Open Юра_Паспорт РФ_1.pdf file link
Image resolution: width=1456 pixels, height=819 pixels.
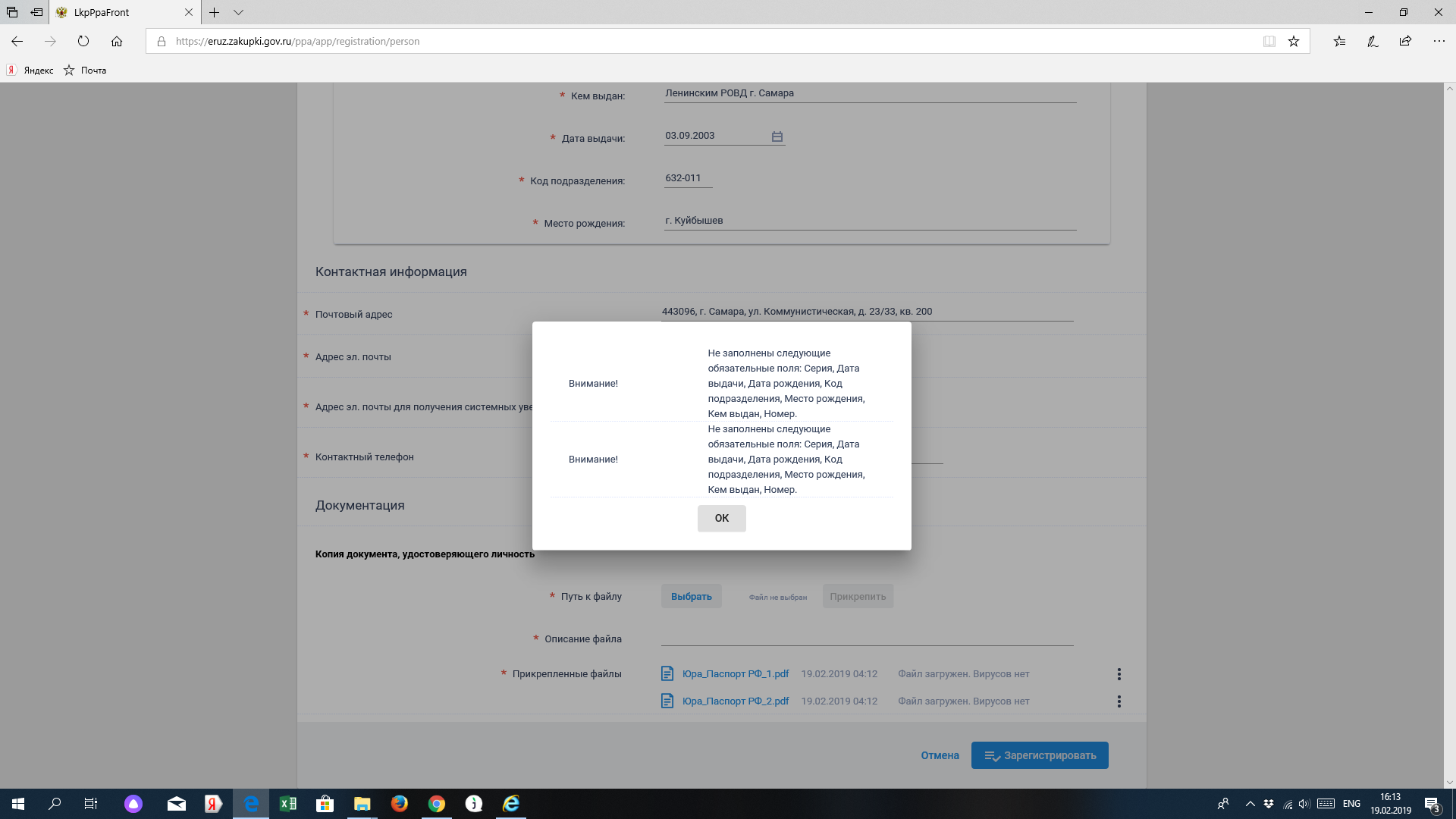click(x=735, y=674)
